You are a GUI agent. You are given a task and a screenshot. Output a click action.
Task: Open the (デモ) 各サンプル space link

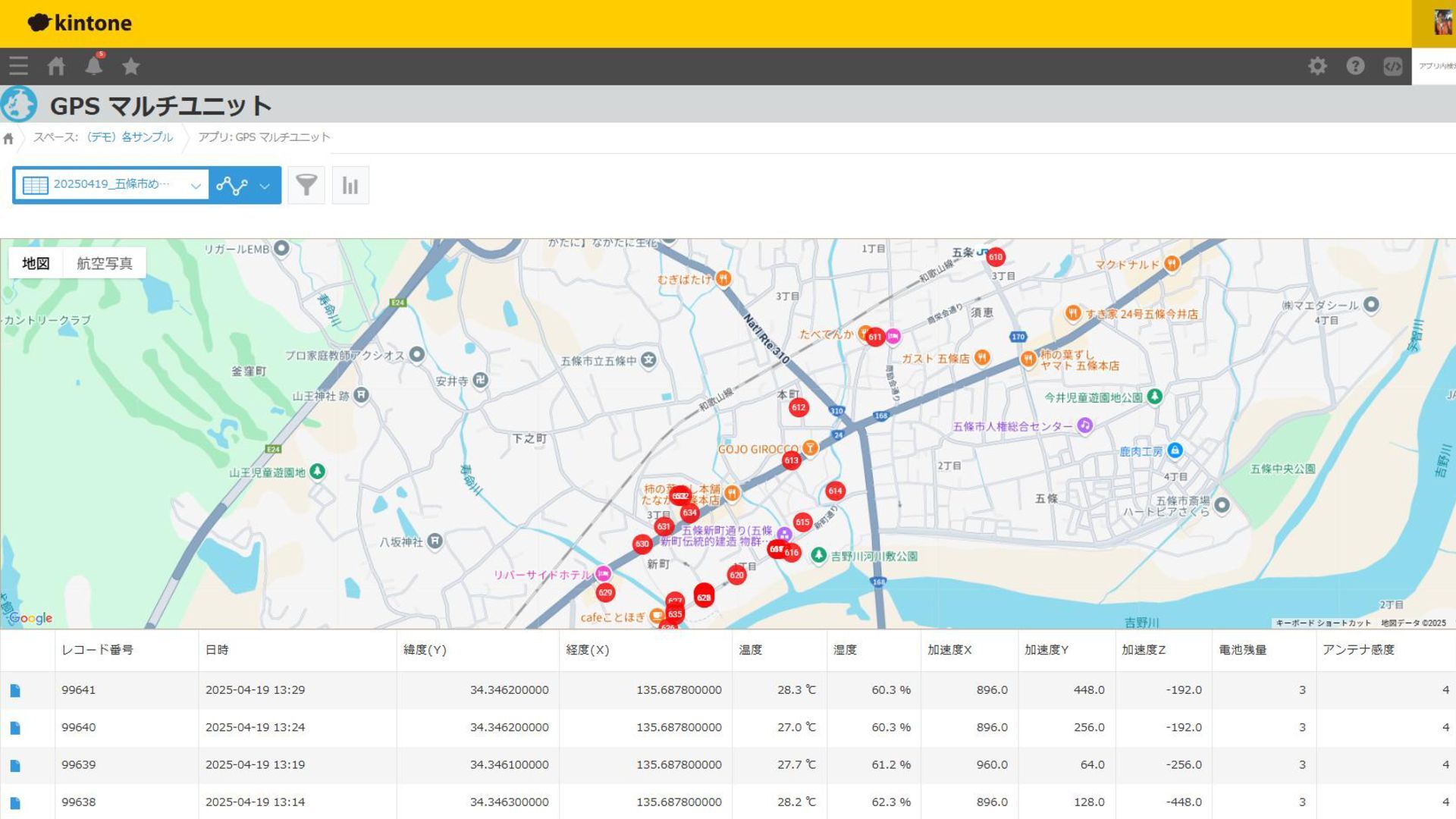[x=130, y=137]
